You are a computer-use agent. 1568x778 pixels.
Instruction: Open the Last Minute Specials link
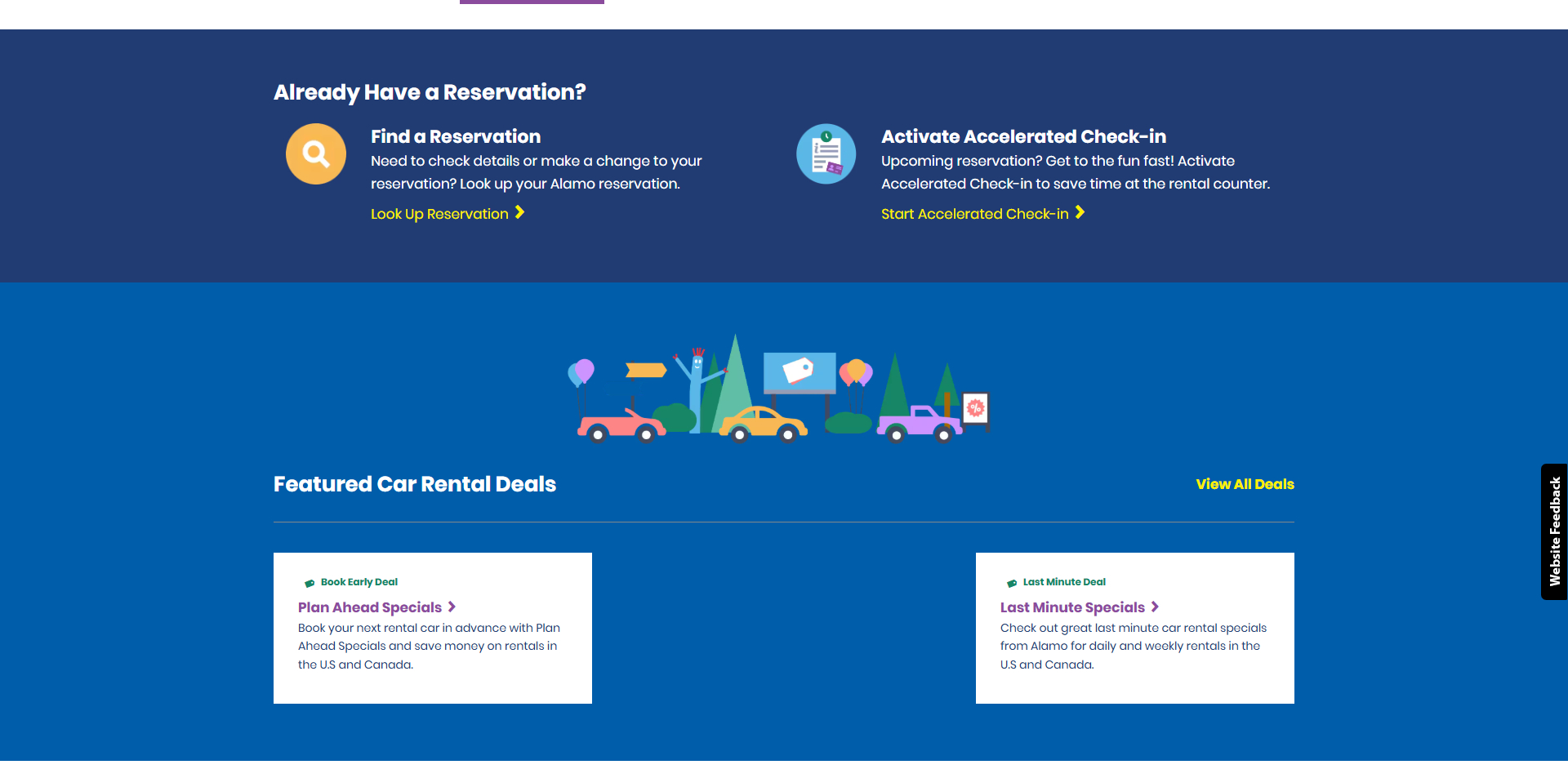[x=1072, y=607]
